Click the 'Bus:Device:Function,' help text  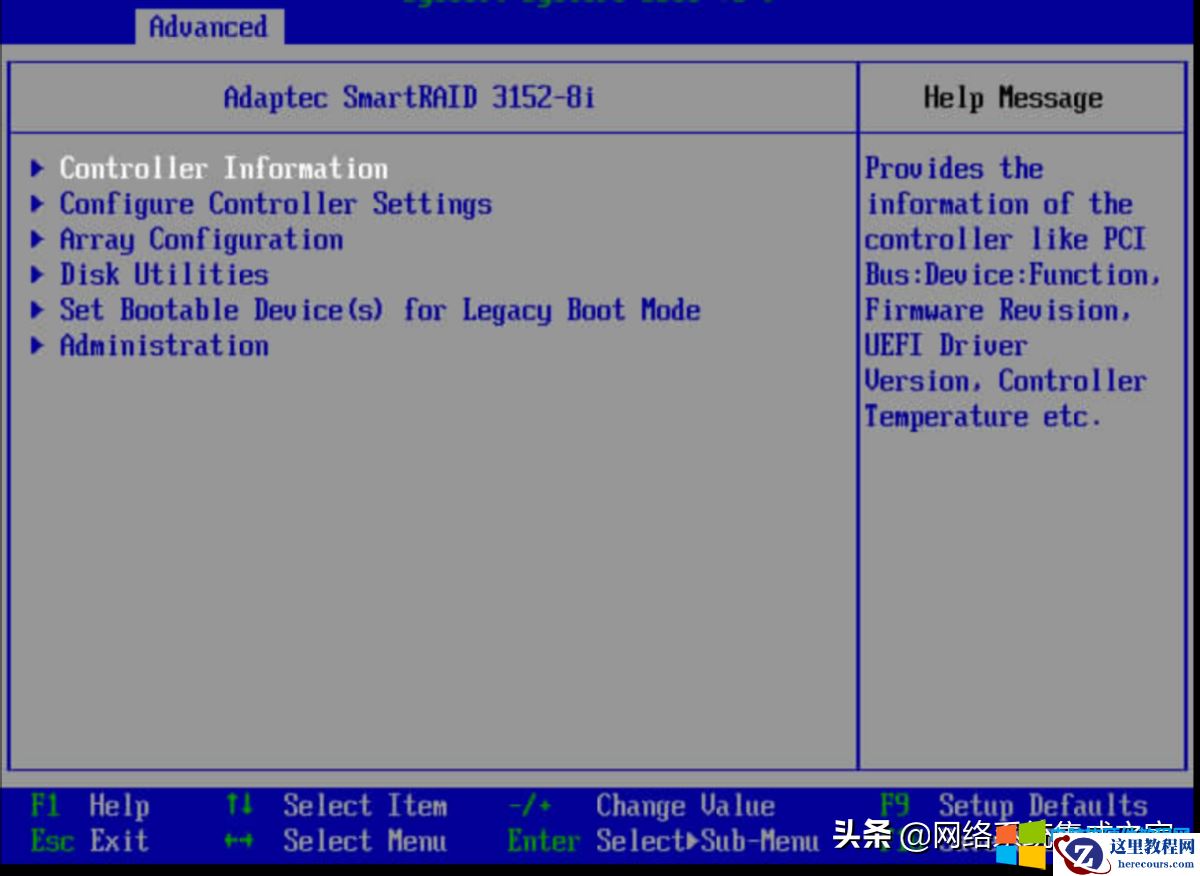coord(1013,274)
